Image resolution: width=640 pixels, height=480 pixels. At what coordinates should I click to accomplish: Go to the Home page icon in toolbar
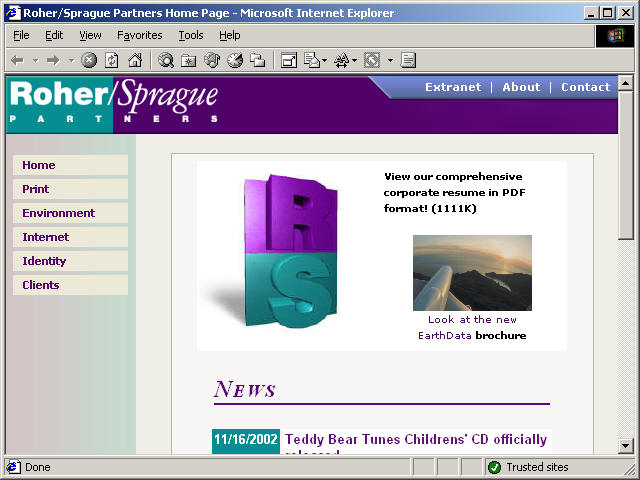pos(135,60)
